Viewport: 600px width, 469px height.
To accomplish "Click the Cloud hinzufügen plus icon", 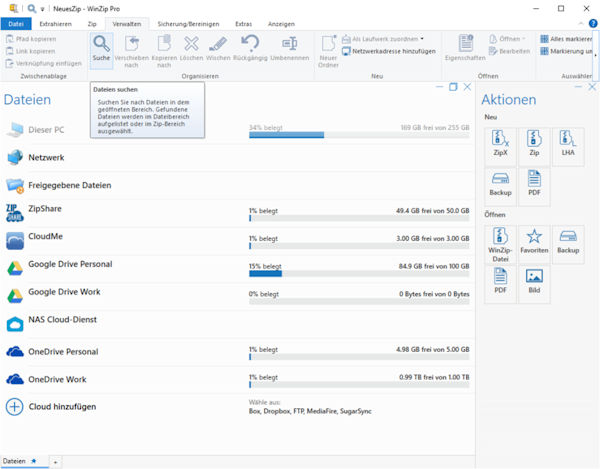I will [15, 407].
